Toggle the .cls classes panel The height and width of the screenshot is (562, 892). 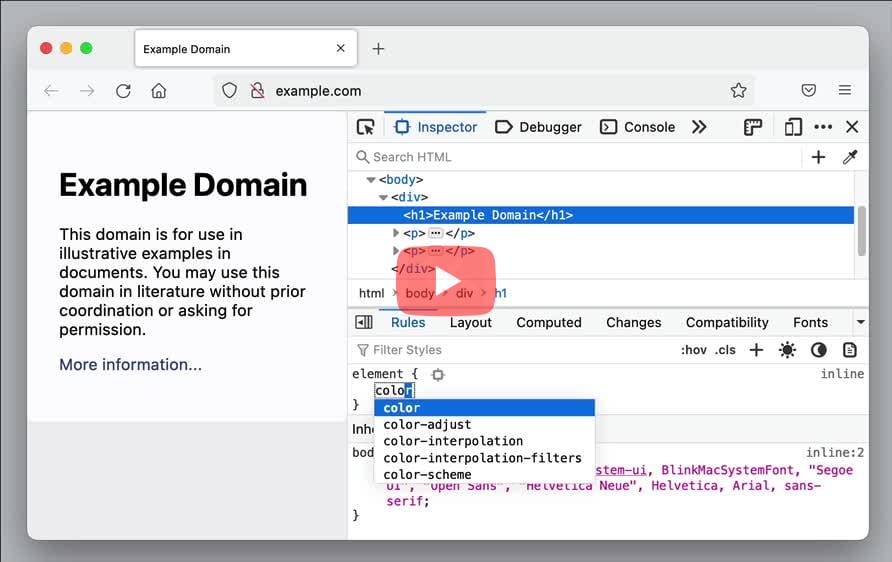(725, 350)
